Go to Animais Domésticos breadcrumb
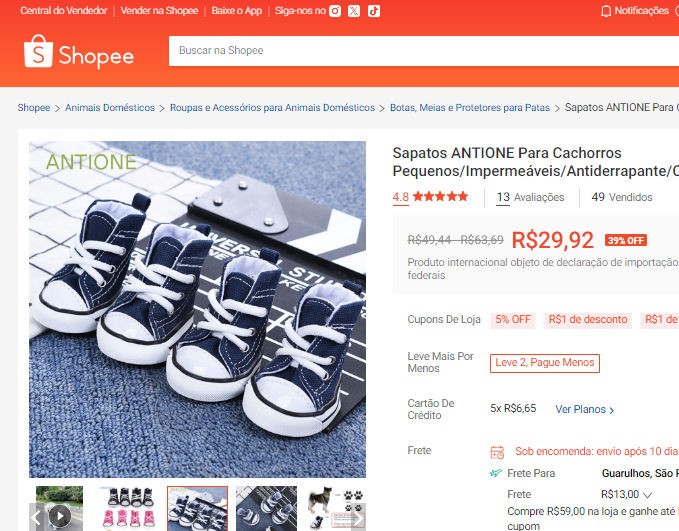679x531 pixels. [110, 108]
